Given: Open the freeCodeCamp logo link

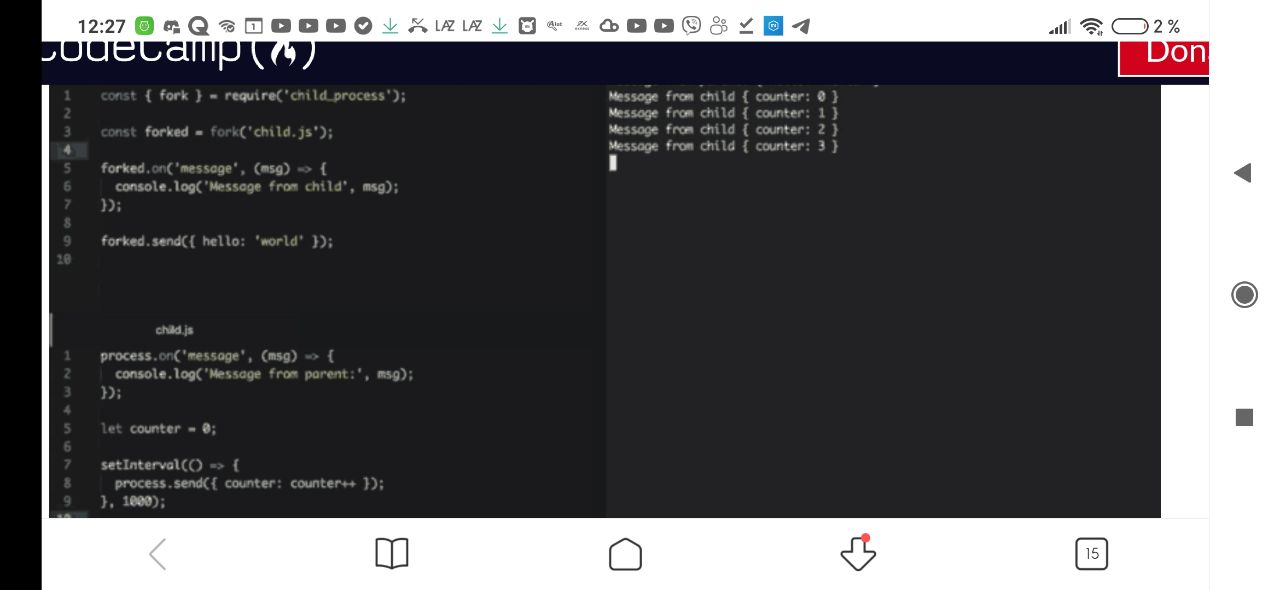Looking at the screenshot, I should point(178,53).
